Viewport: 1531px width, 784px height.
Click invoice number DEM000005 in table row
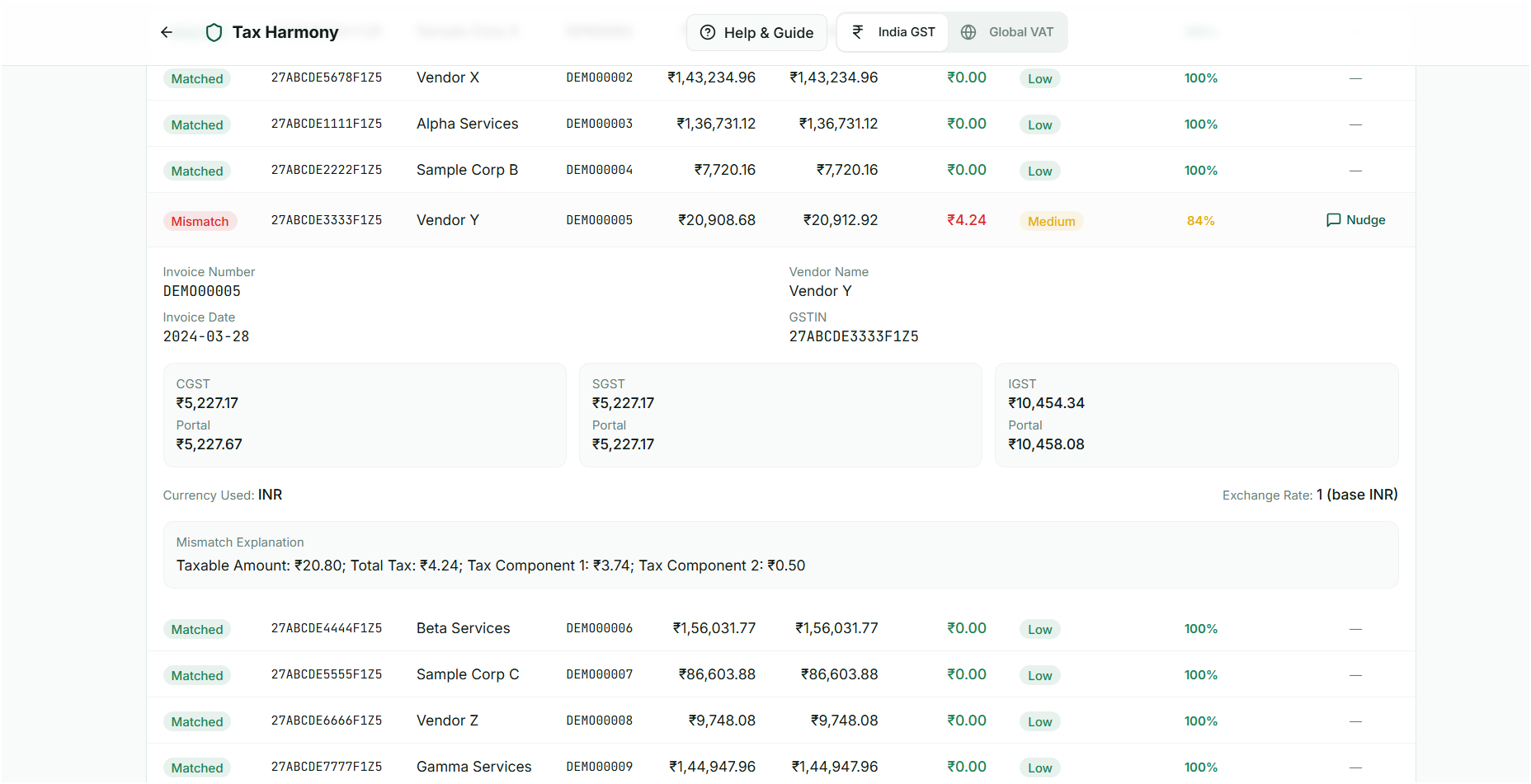tap(600, 220)
